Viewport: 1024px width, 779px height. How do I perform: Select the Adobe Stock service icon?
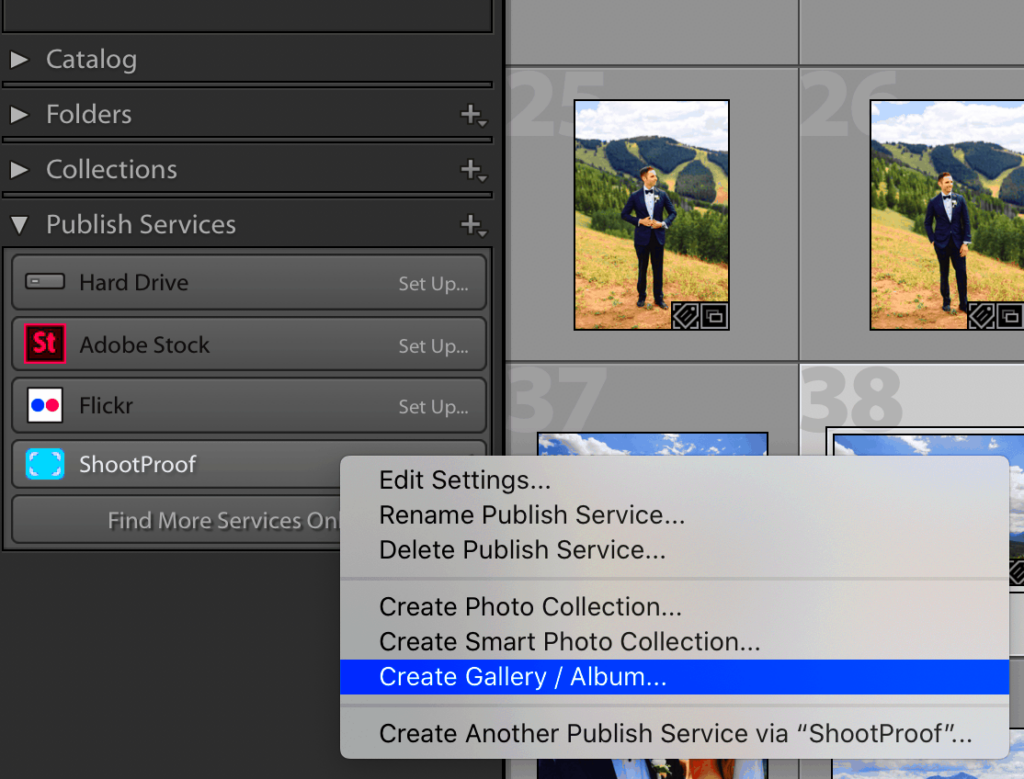(x=43, y=343)
